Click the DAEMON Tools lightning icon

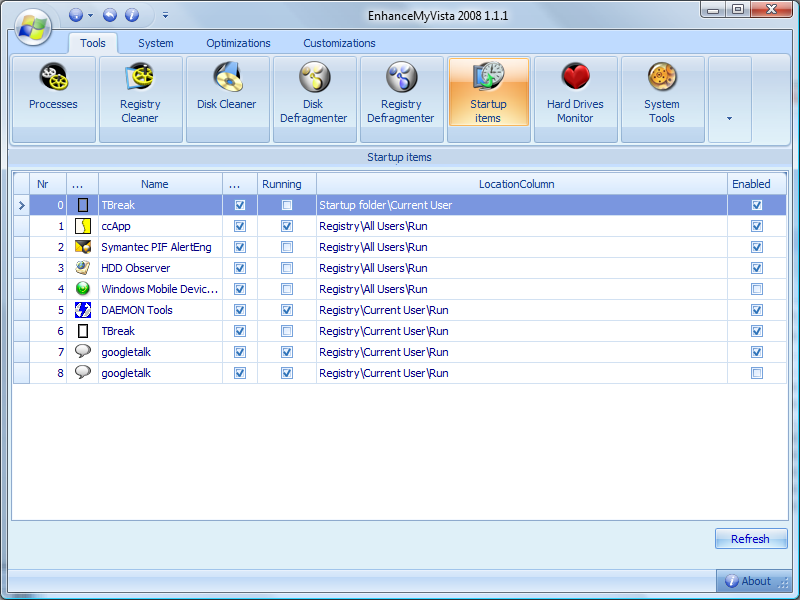click(x=83, y=310)
